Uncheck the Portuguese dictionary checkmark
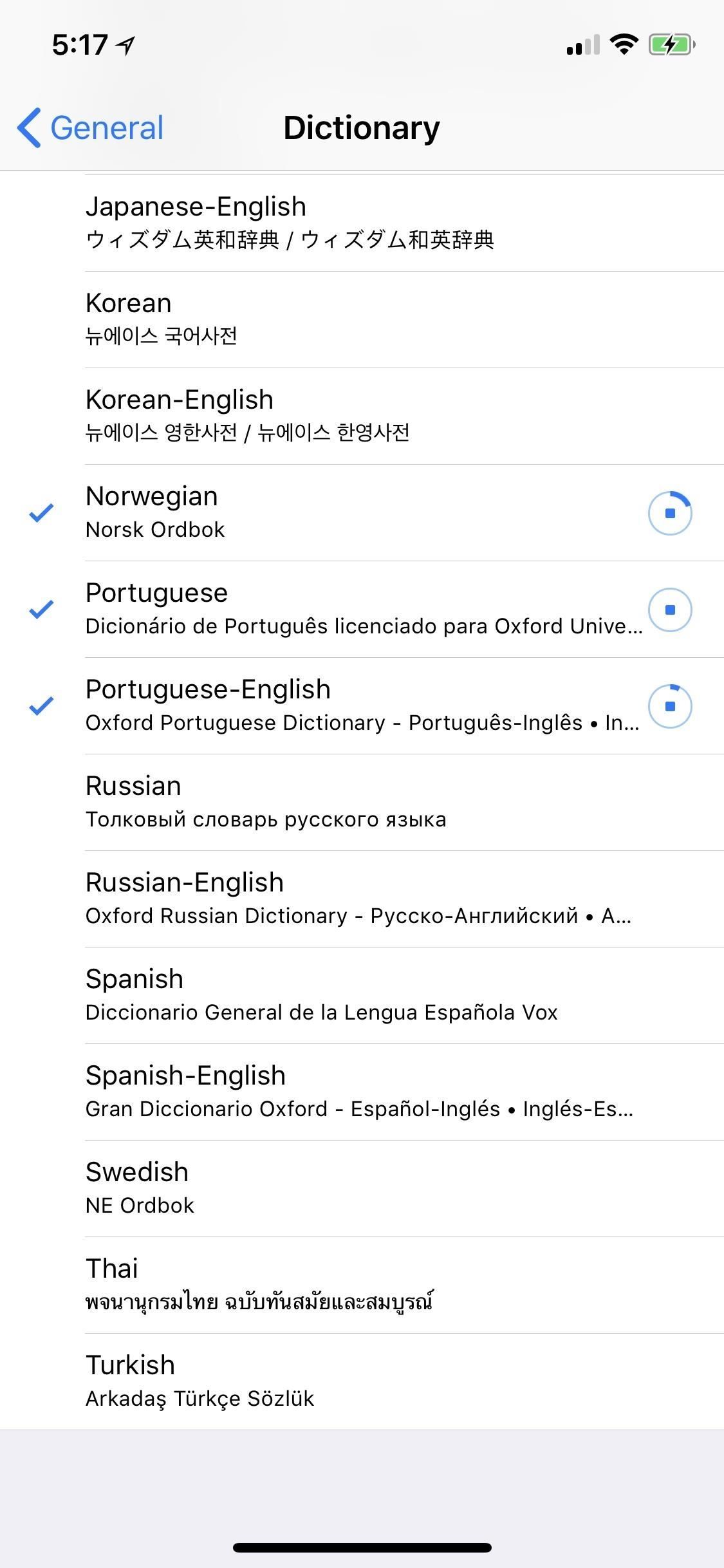Image resolution: width=724 pixels, height=1568 pixels. tap(41, 610)
